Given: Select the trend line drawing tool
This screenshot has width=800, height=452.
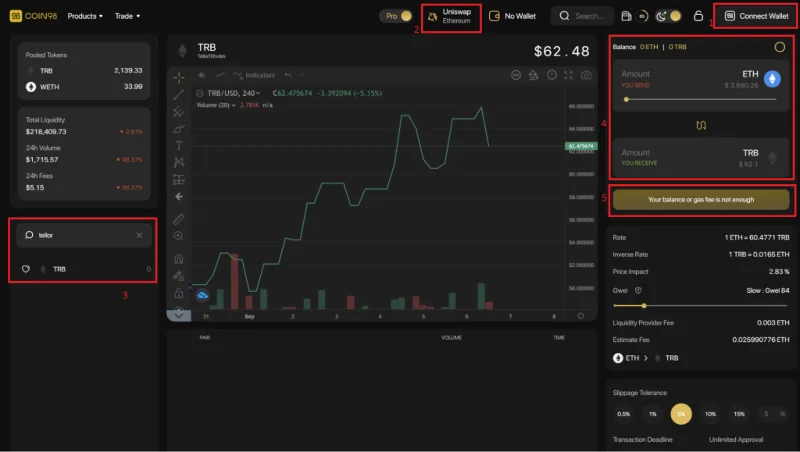Looking at the screenshot, I should tap(179, 94).
